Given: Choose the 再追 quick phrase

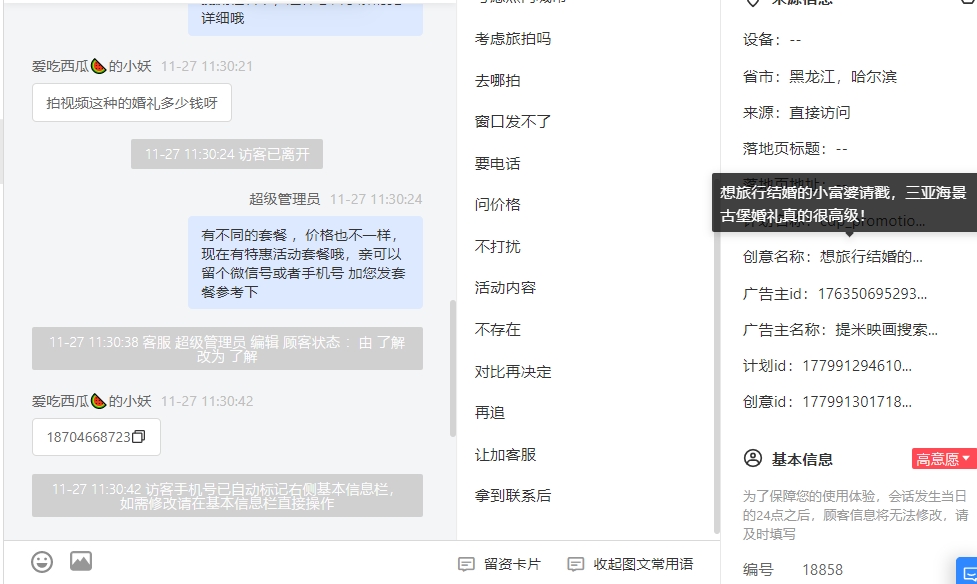Looking at the screenshot, I should pyautogui.click(x=490, y=413).
